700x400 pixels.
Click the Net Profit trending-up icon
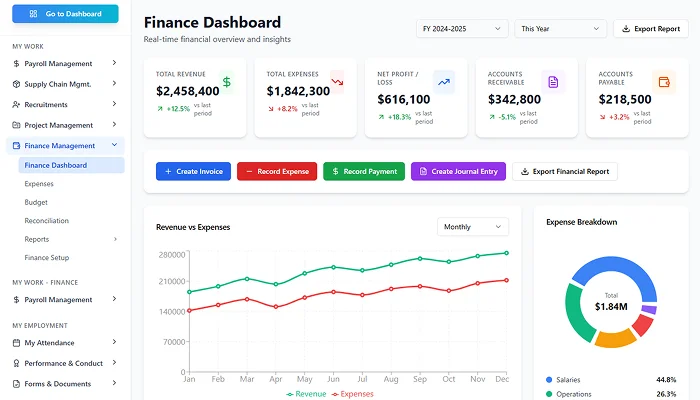443,82
